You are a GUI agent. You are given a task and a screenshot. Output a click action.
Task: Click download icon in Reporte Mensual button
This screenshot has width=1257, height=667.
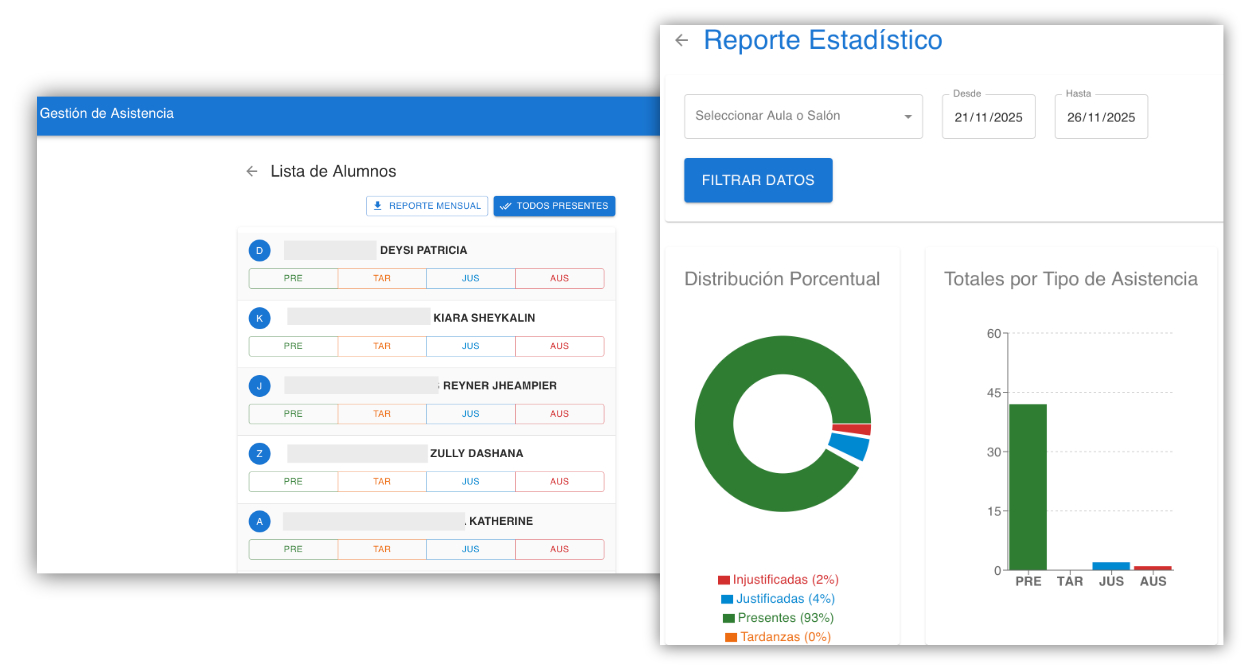pos(377,206)
